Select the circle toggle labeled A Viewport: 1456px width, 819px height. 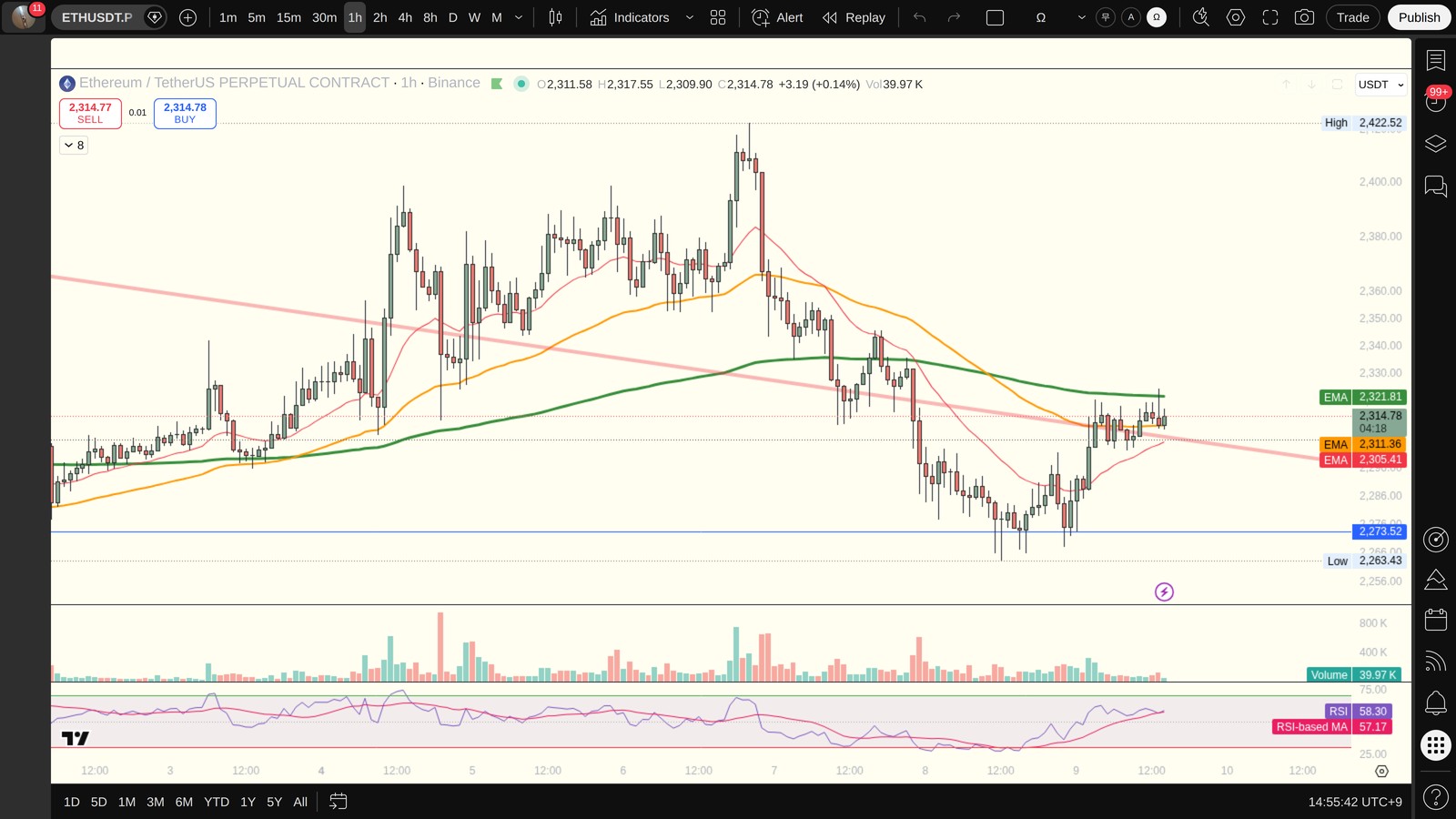coord(1131,17)
